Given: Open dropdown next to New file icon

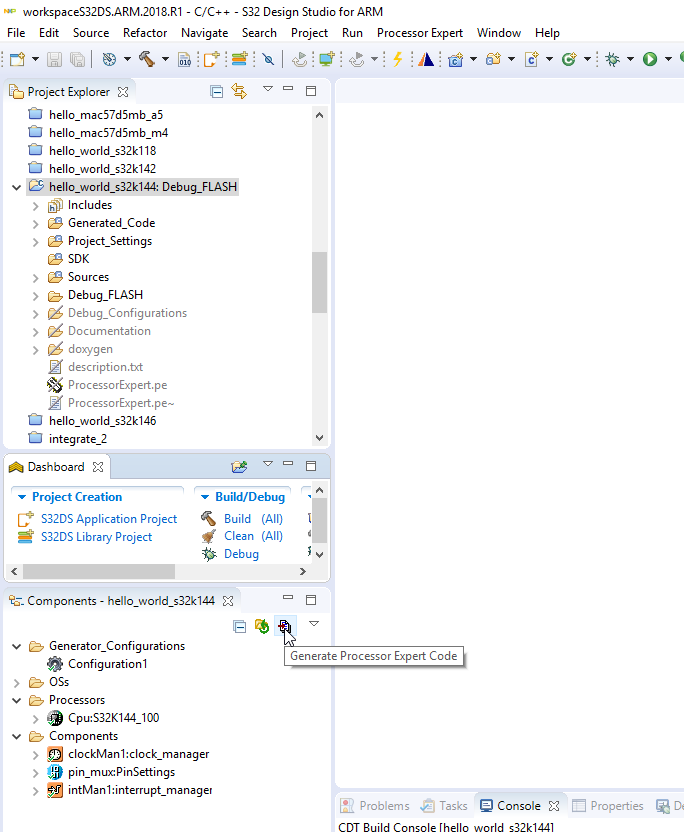Looking at the screenshot, I should 35,59.
